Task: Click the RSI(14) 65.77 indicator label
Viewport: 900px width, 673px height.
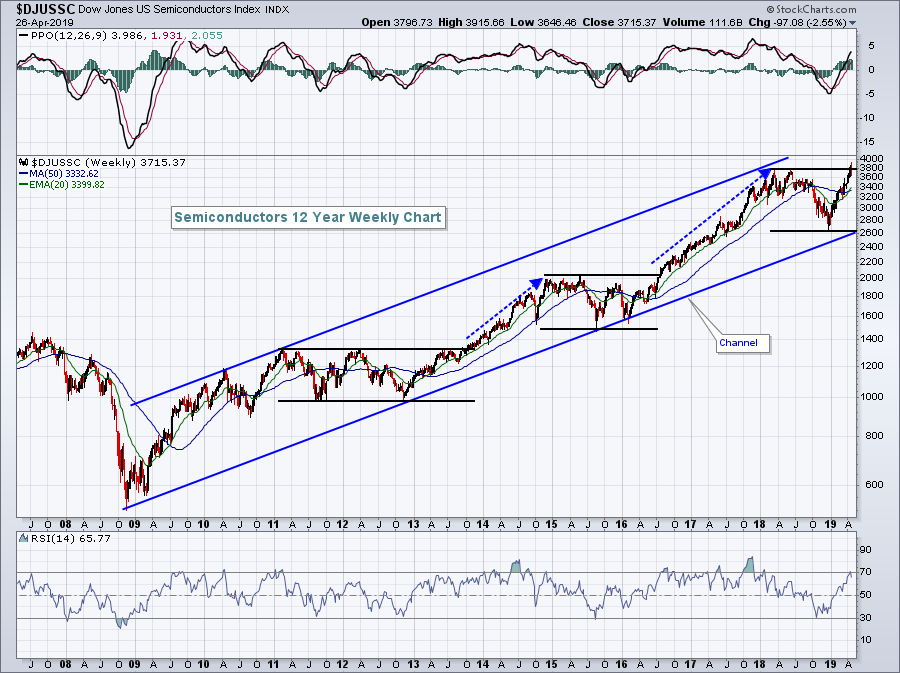Action: tap(69, 538)
